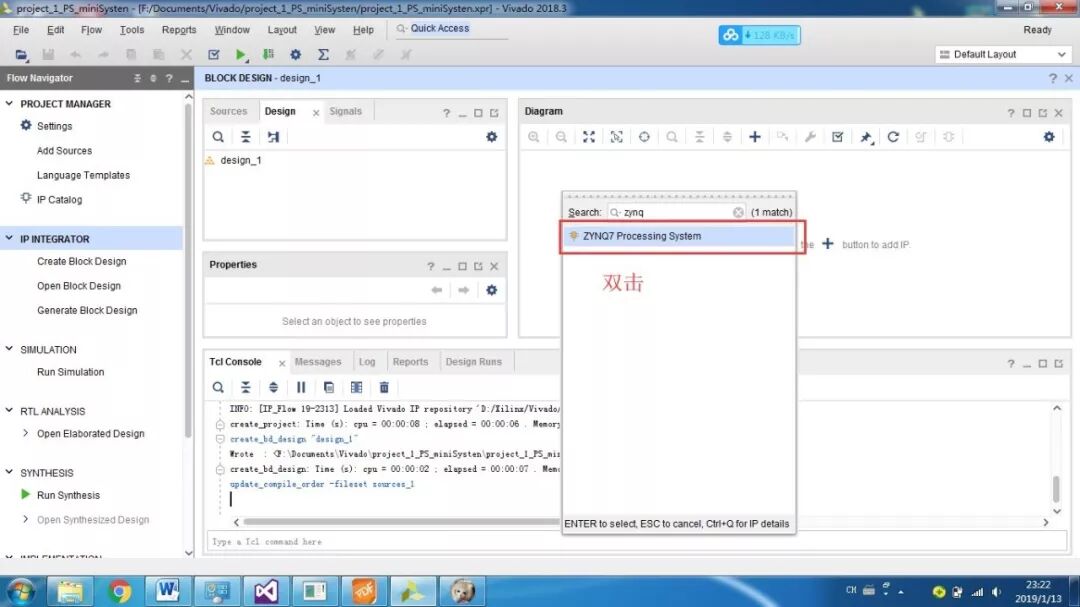The height and width of the screenshot is (607, 1080).
Task: Click the Tcl Console horizontal scrollbar
Action: (x=403, y=522)
